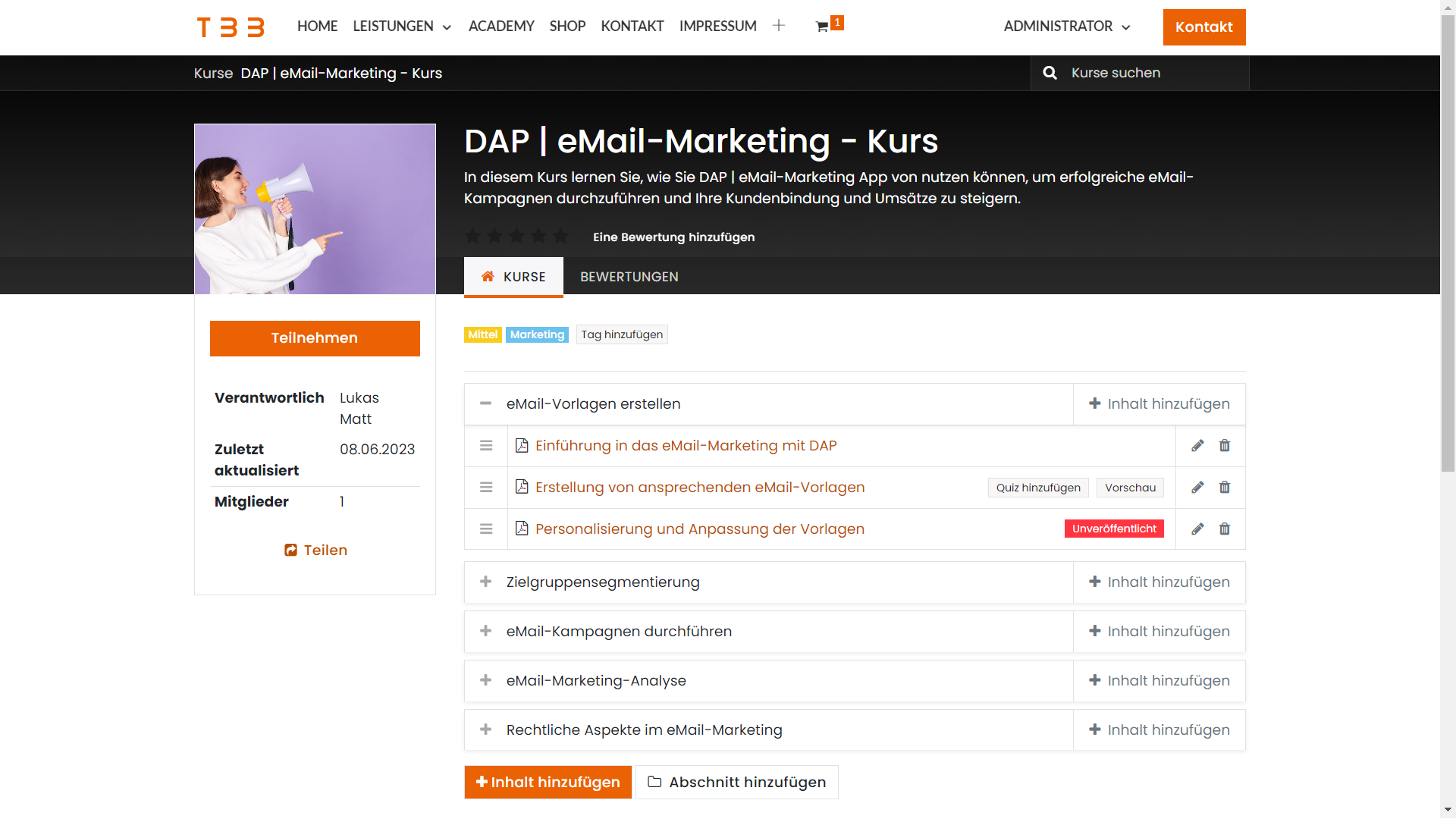Open the ACADEMY menu item
1456x819 pixels.
point(501,27)
